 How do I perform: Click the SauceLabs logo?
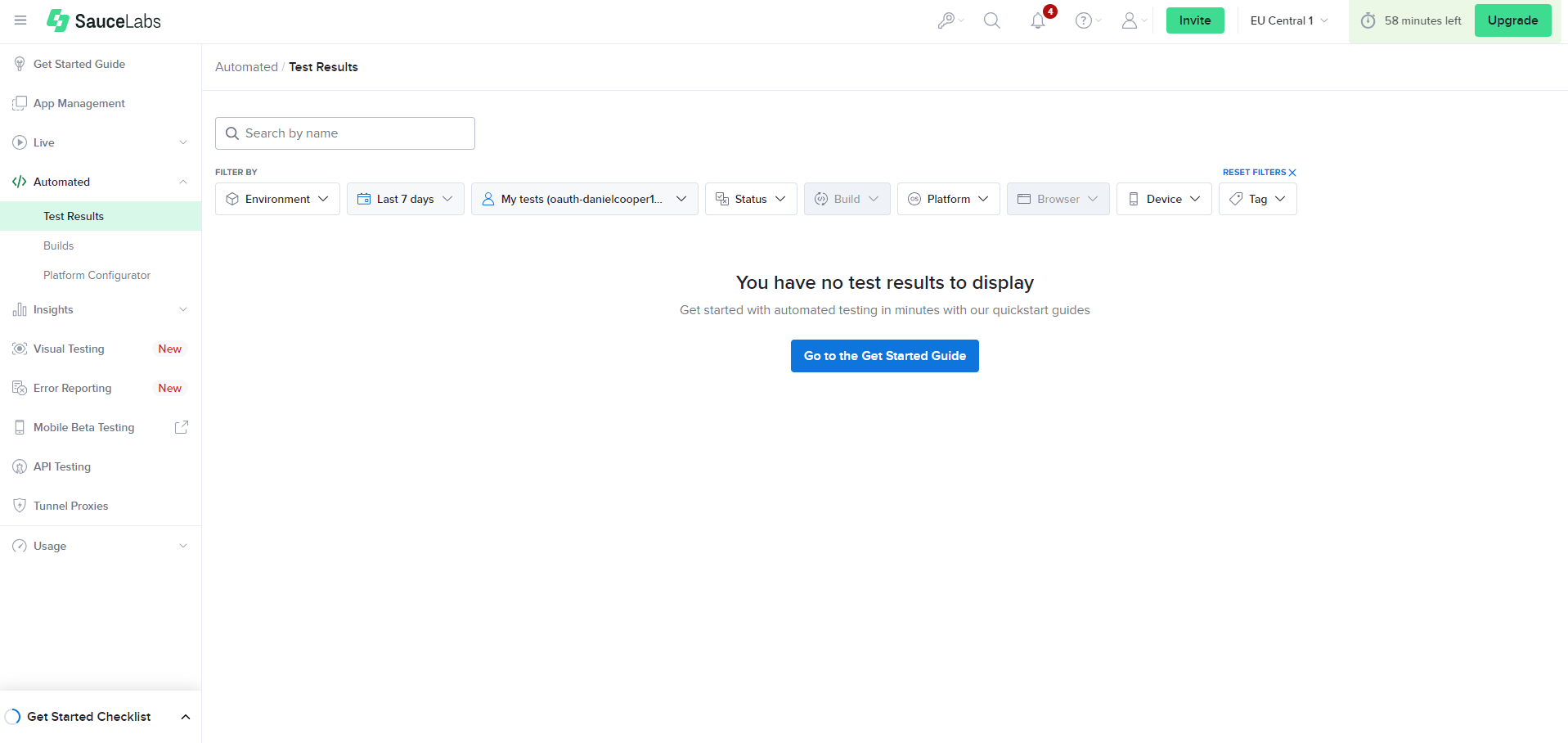(x=104, y=20)
